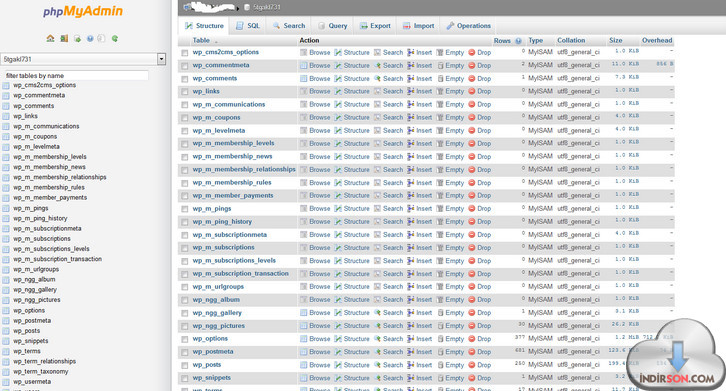Viewport: 726px width, 391px height.
Task: Click wp_term_relationships in the sidebar list
Action: [44, 361]
